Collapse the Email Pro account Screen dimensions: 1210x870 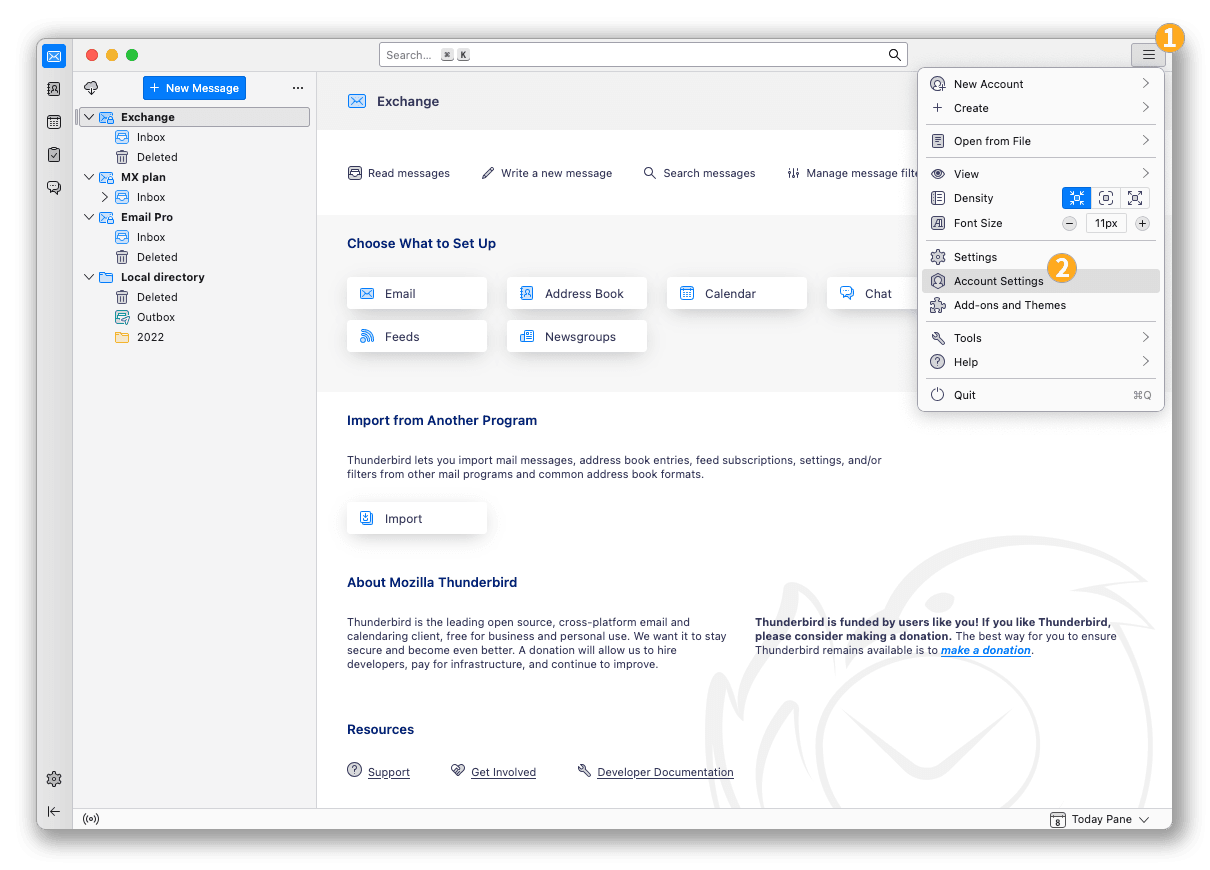click(89, 217)
